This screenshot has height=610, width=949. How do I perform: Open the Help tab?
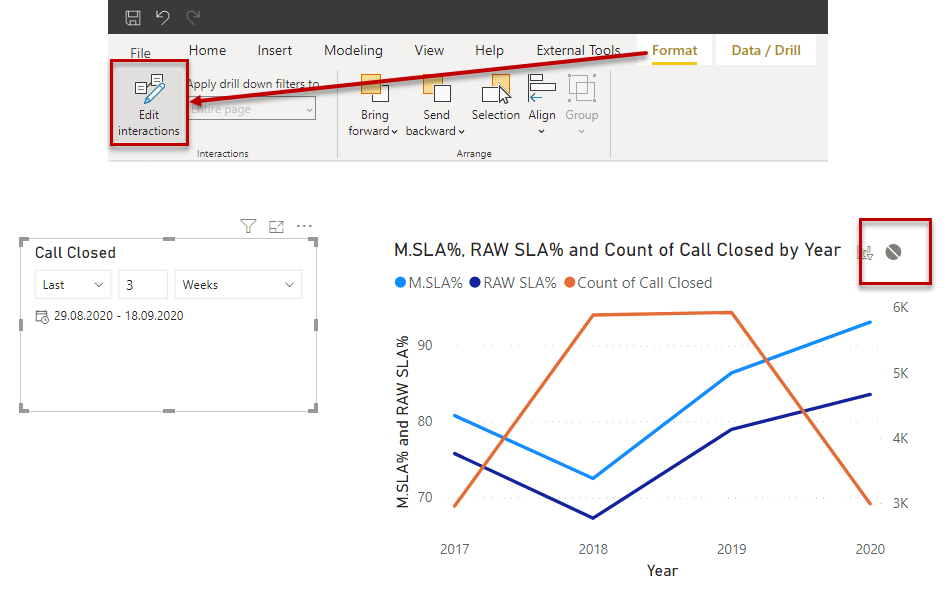[489, 50]
